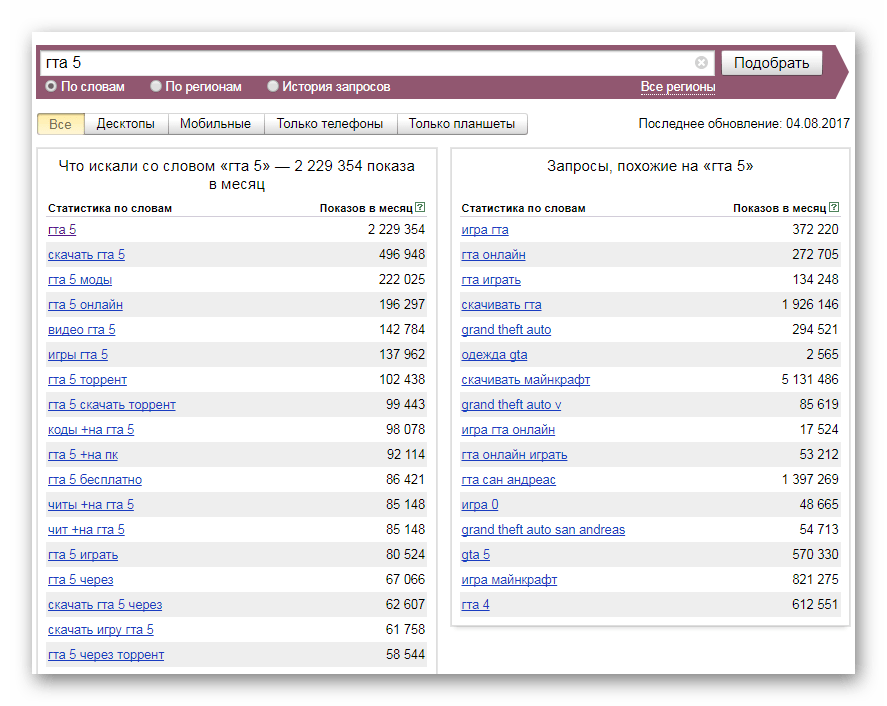
Task: Open the 'игра гта онлайн' link
Action: point(508,429)
